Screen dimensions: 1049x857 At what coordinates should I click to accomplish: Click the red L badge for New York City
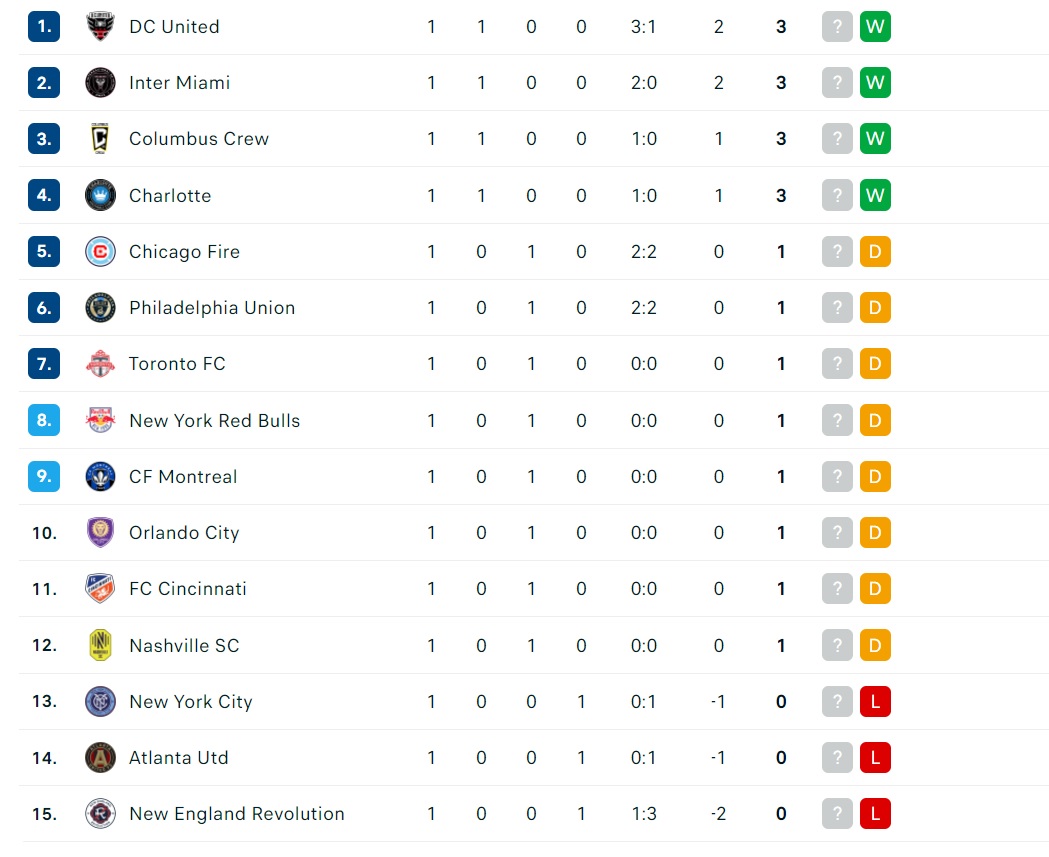pos(875,701)
